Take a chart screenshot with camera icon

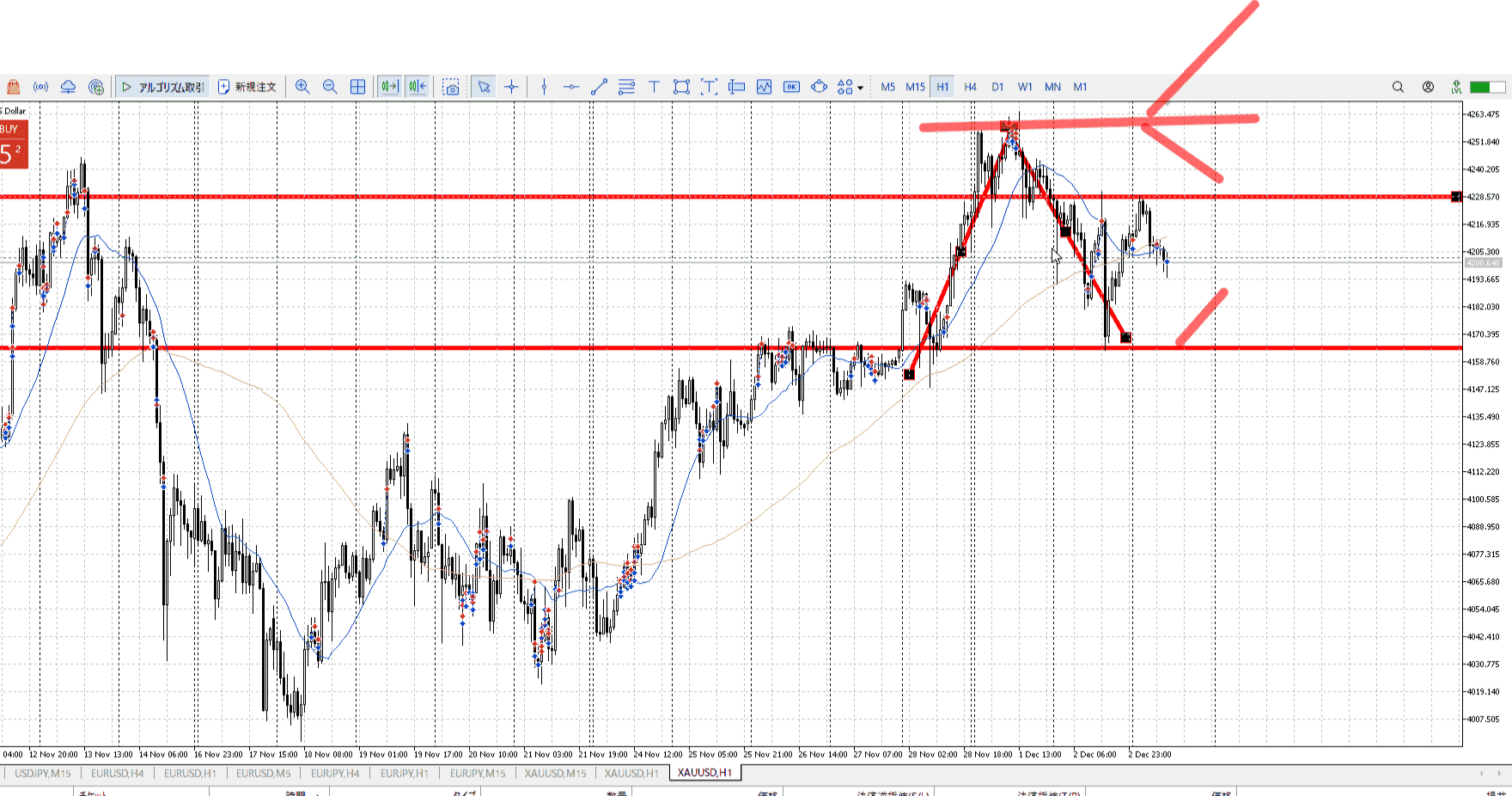pos(451,87)
